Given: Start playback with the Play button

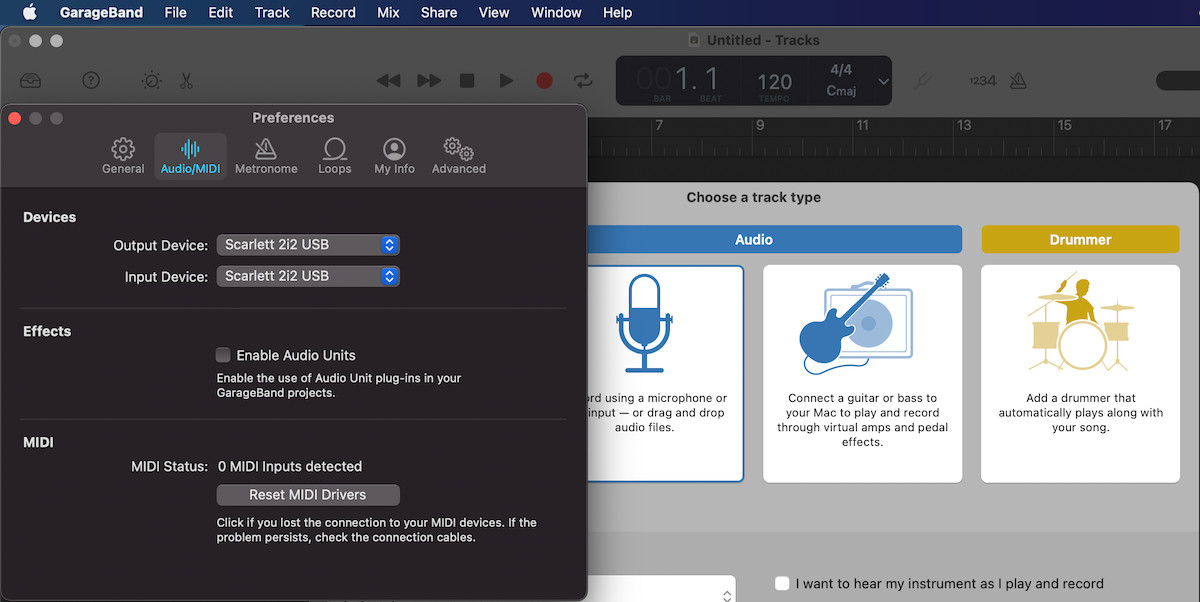Looking at the screenshot, I should 506,81.
